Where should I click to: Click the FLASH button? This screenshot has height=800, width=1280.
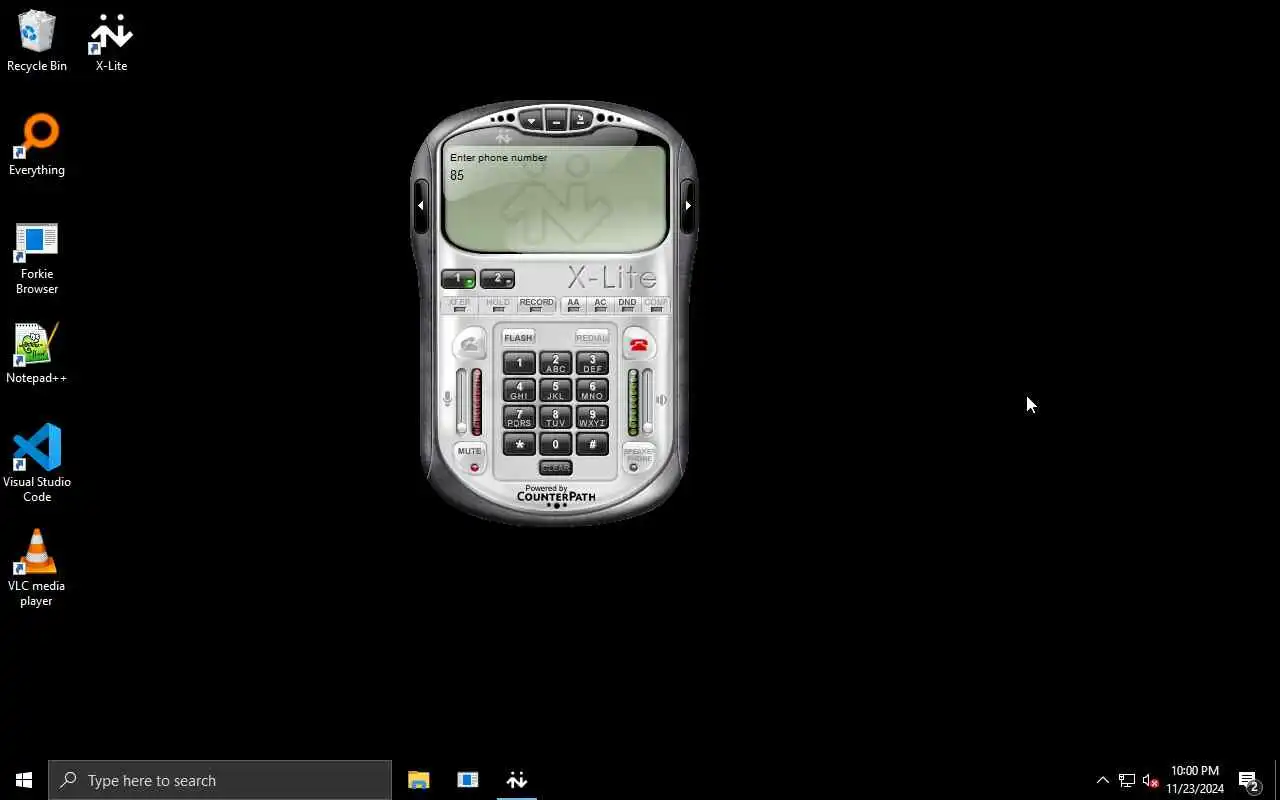518,338
